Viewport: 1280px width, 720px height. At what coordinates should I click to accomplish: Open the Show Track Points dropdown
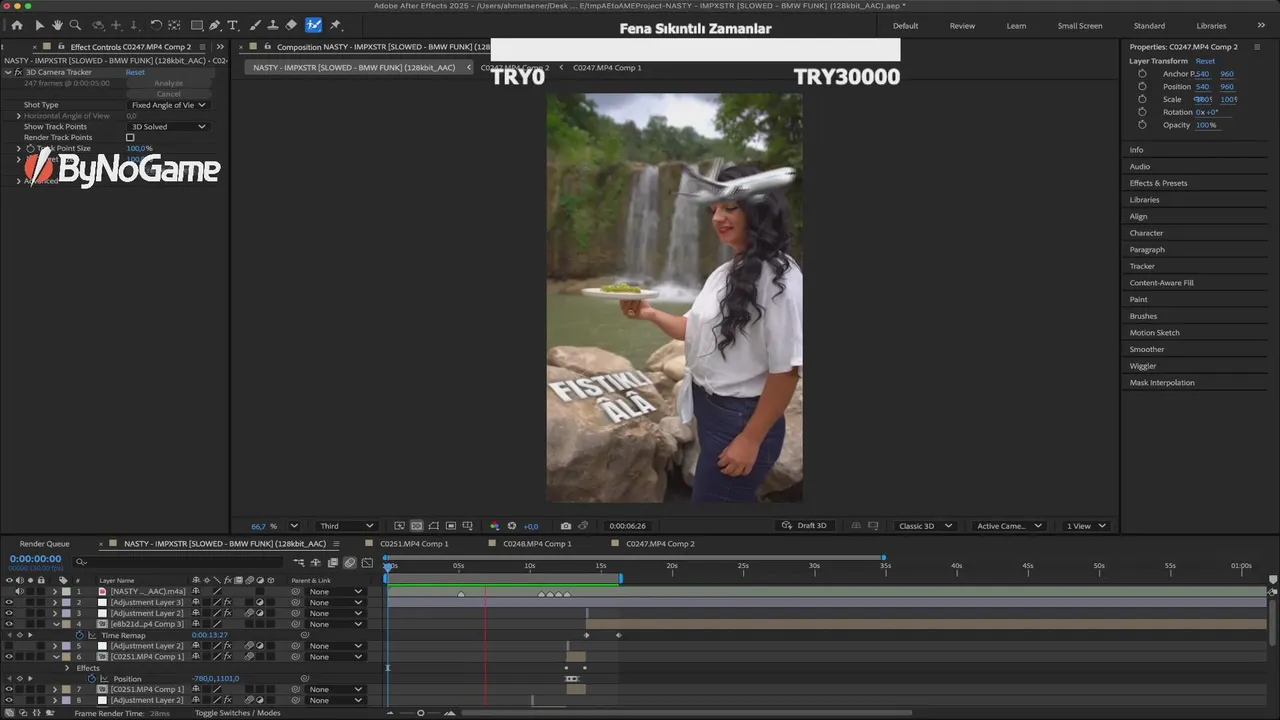point(168,127)
